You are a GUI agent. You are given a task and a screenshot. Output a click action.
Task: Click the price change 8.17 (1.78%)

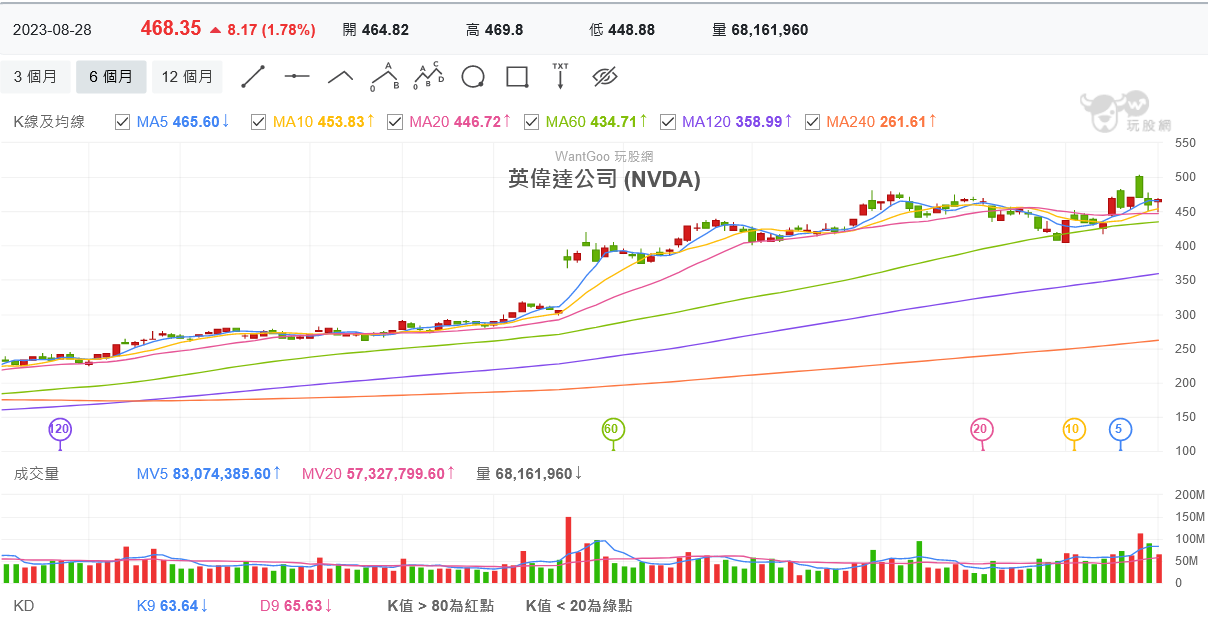263,30
